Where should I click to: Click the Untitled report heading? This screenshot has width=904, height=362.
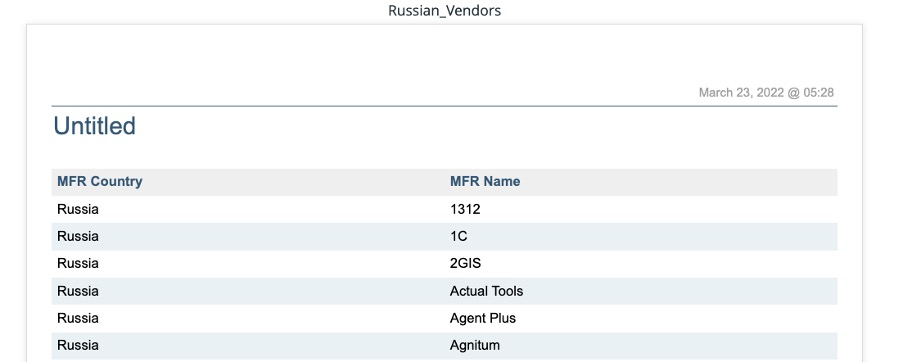95,126
